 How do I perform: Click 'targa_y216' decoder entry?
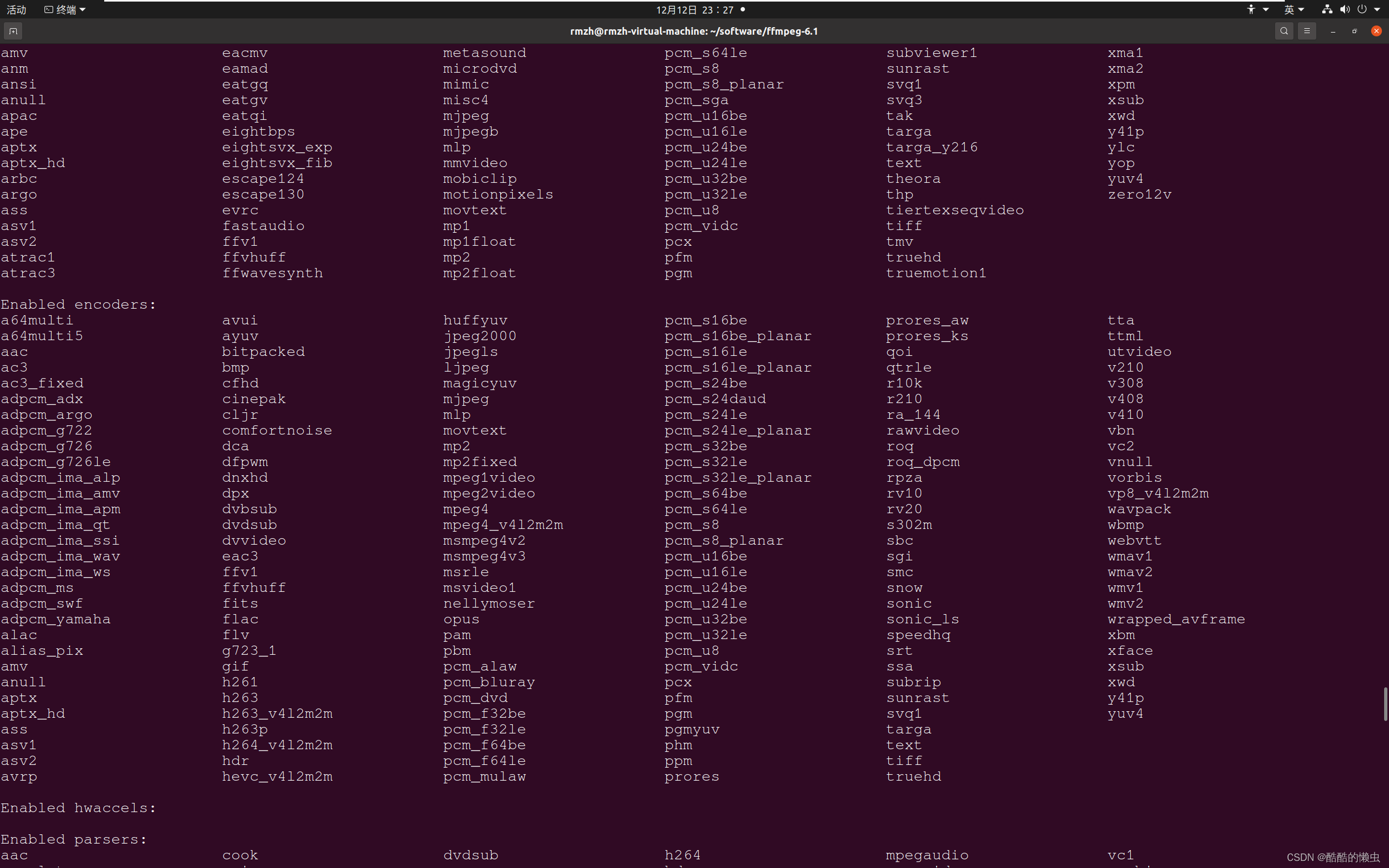[x=932, y=148]
